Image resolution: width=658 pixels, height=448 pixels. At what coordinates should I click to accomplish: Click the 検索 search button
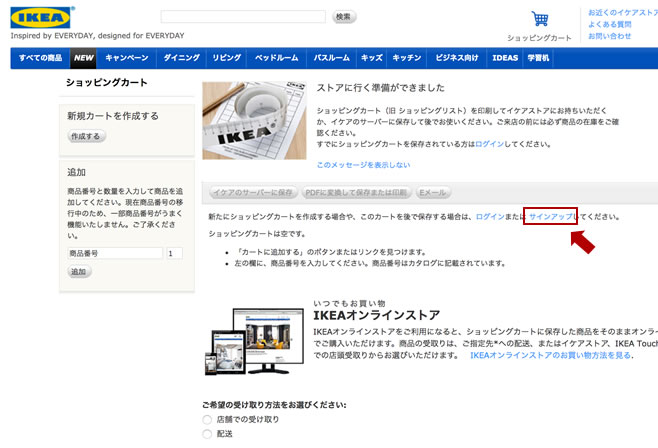click(344, 17)
